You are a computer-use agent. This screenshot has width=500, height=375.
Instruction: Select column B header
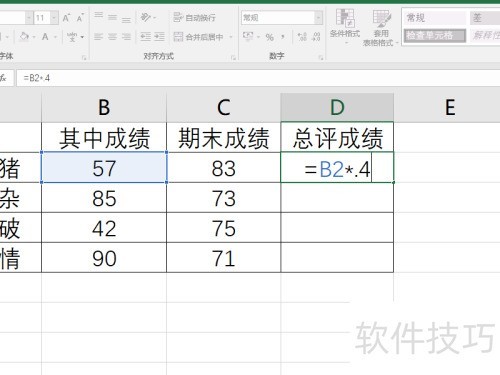[x=104, y=108]
